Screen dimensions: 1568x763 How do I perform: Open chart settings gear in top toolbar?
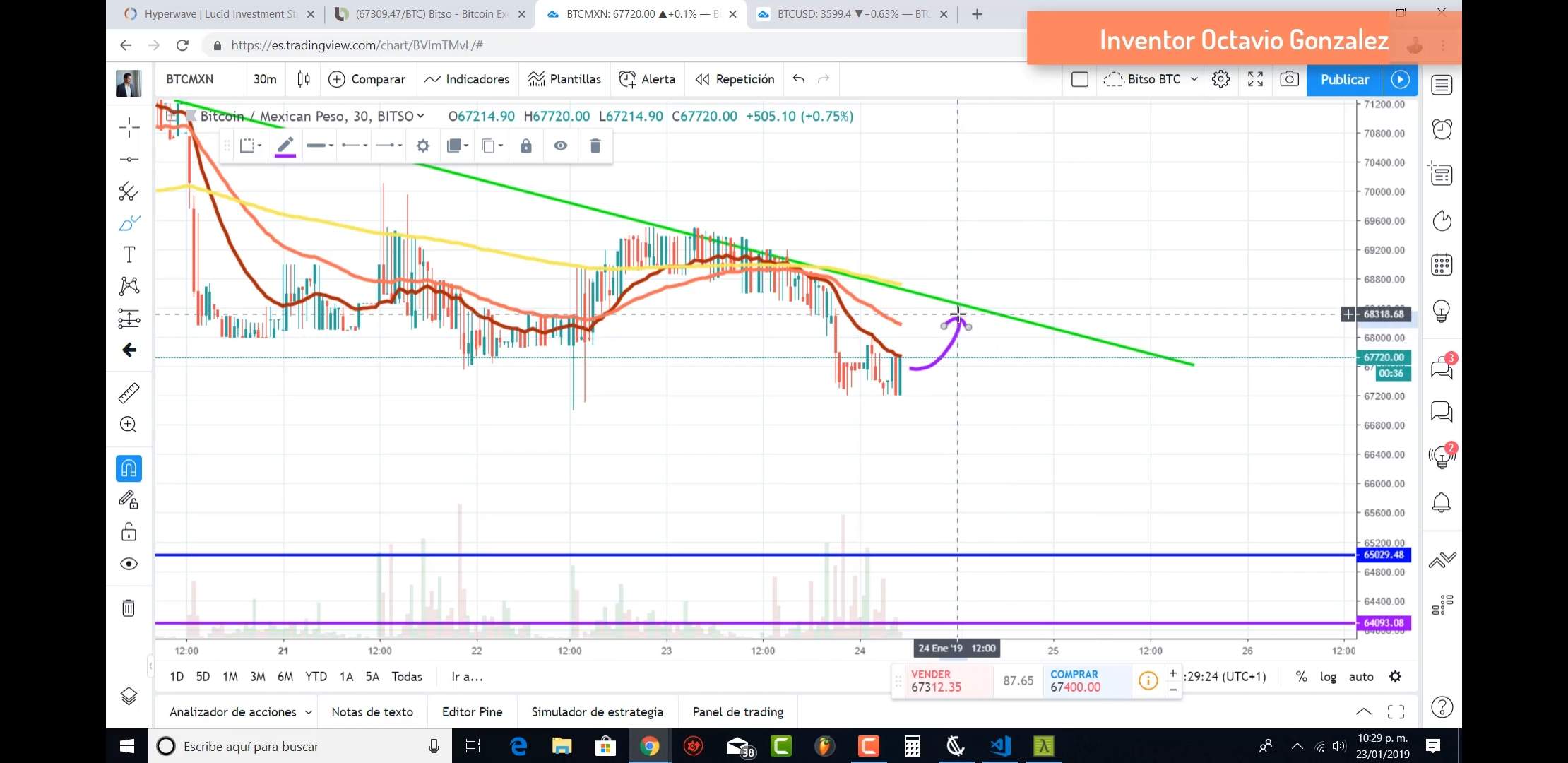click(1220, 79)
